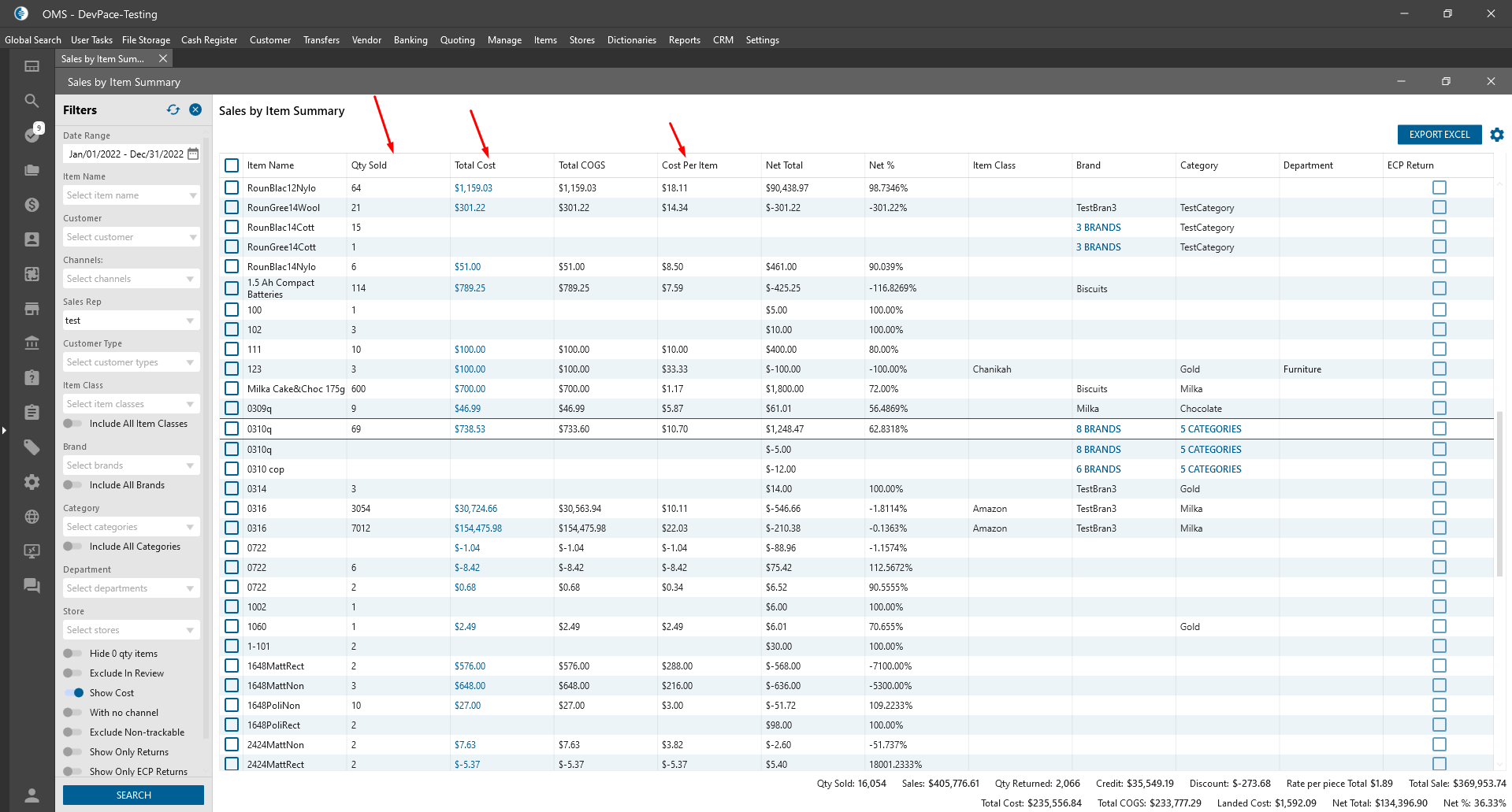The width and height of the screenshot is (1512, 812).
Task: Click the SEARCH button
Action: tap(133, 795)
